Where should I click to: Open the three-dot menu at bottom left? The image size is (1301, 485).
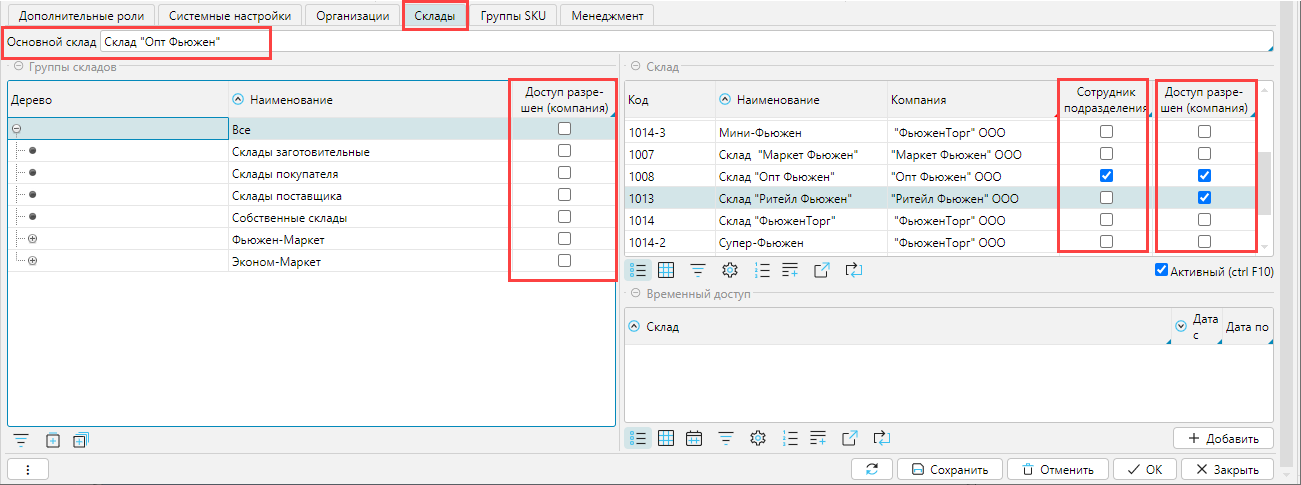pyautogui.click(x=28, y=469)
